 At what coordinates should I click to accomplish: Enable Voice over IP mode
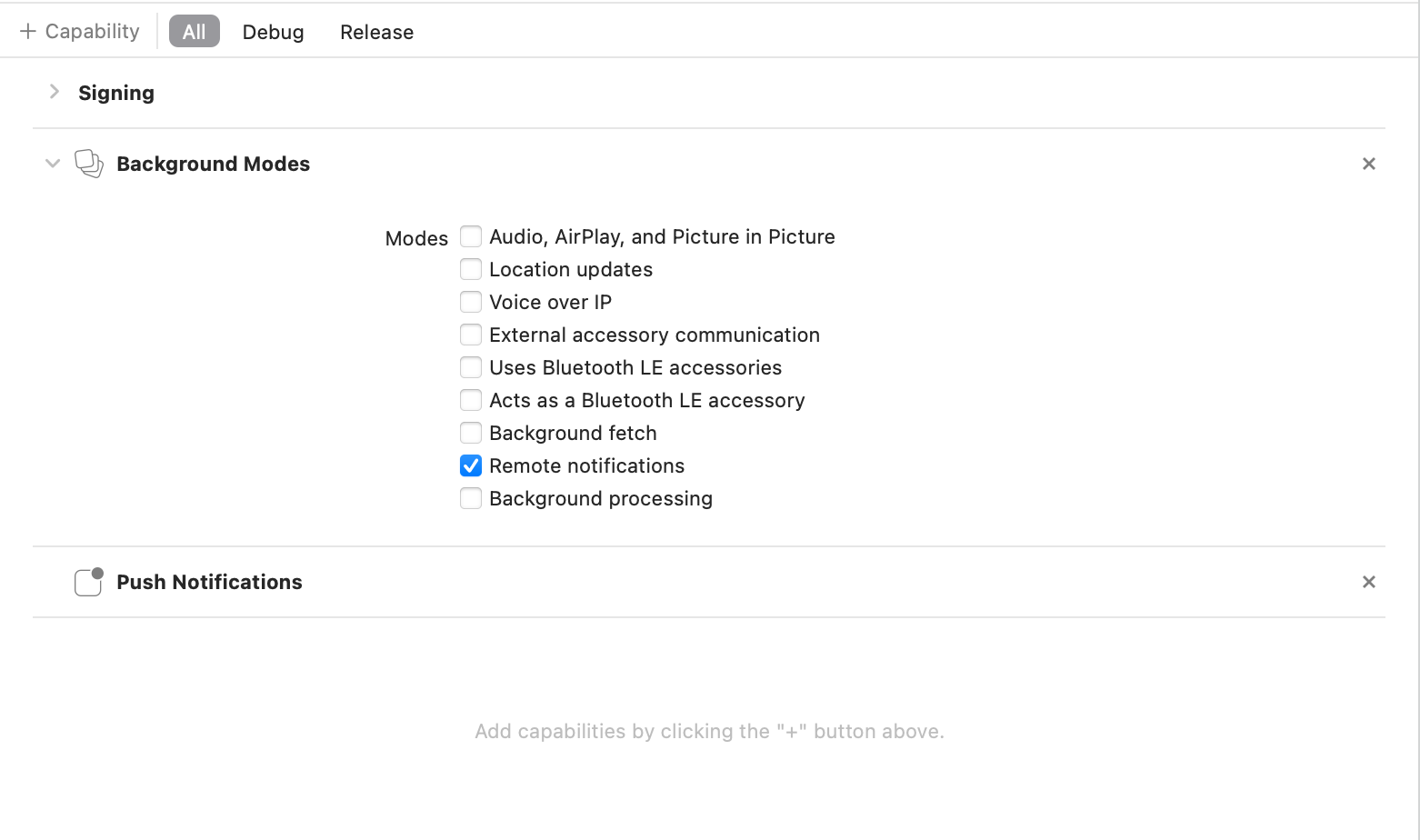click(x=471, y=302)
